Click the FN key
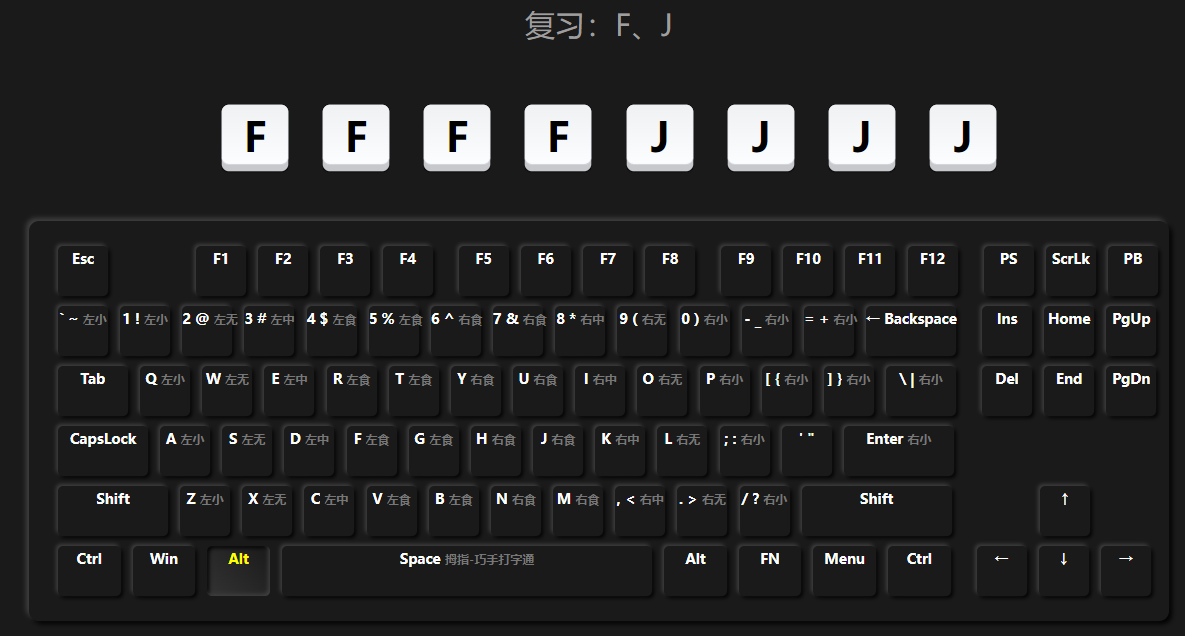The height and width of the screenshot is (636, 1185). (770, 569)
